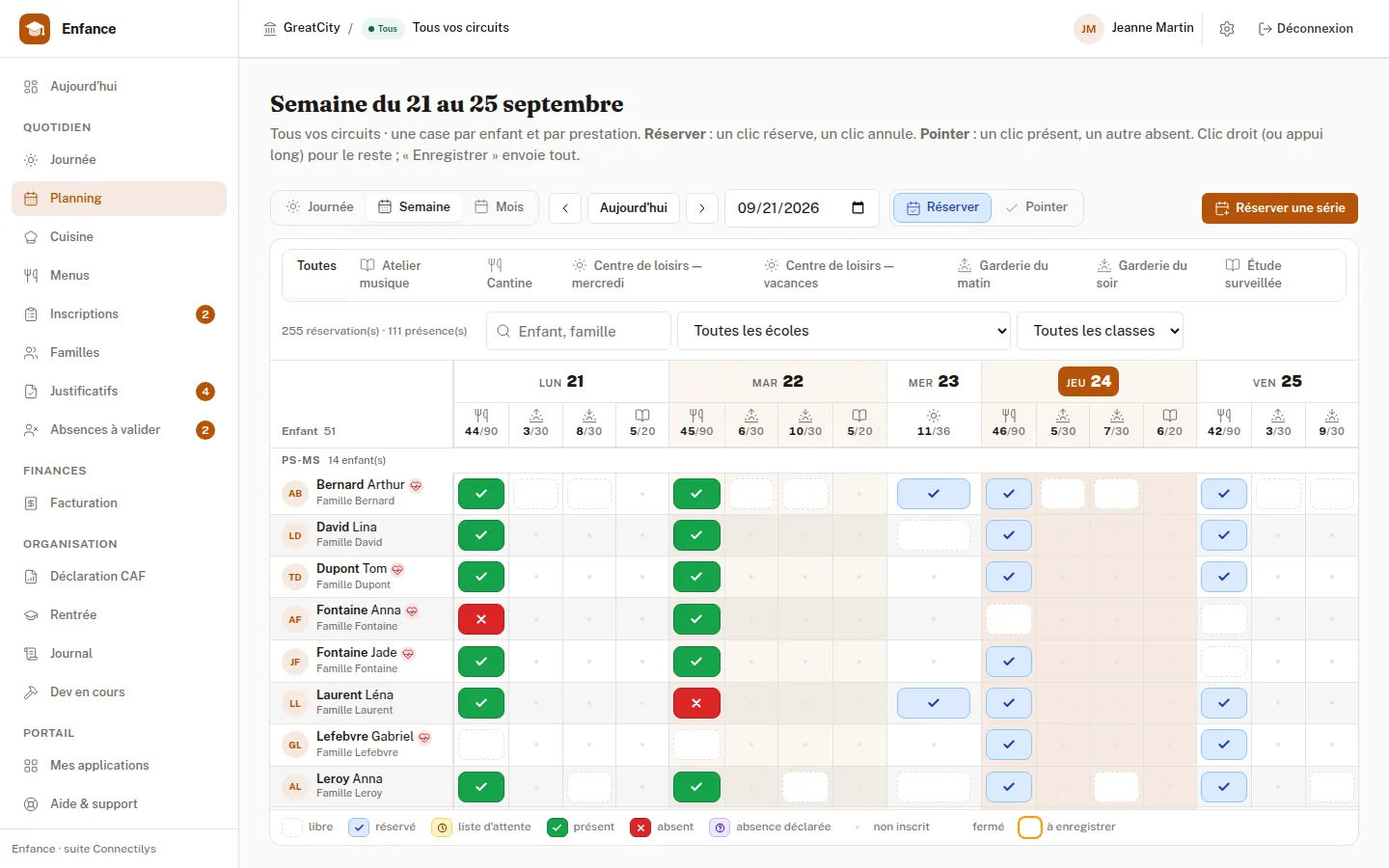Viewport: 1389px width, 868px height.
Task: Open Déclaration CAF in the sidebar
Action: click(x=119, y=577)
